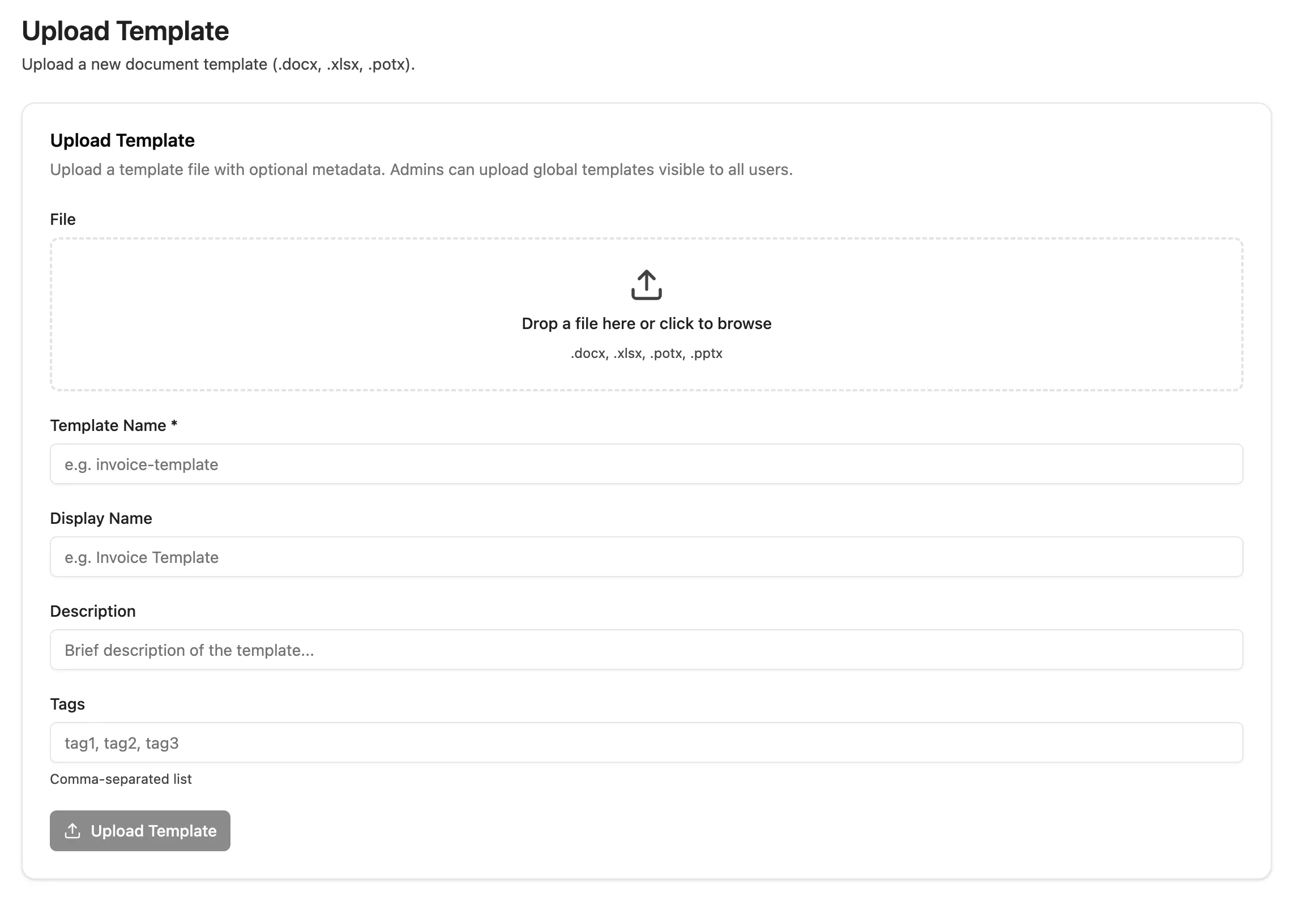1316x905 pixels.
Task: Click the "Template Name *" label
Action: point(114,425)
